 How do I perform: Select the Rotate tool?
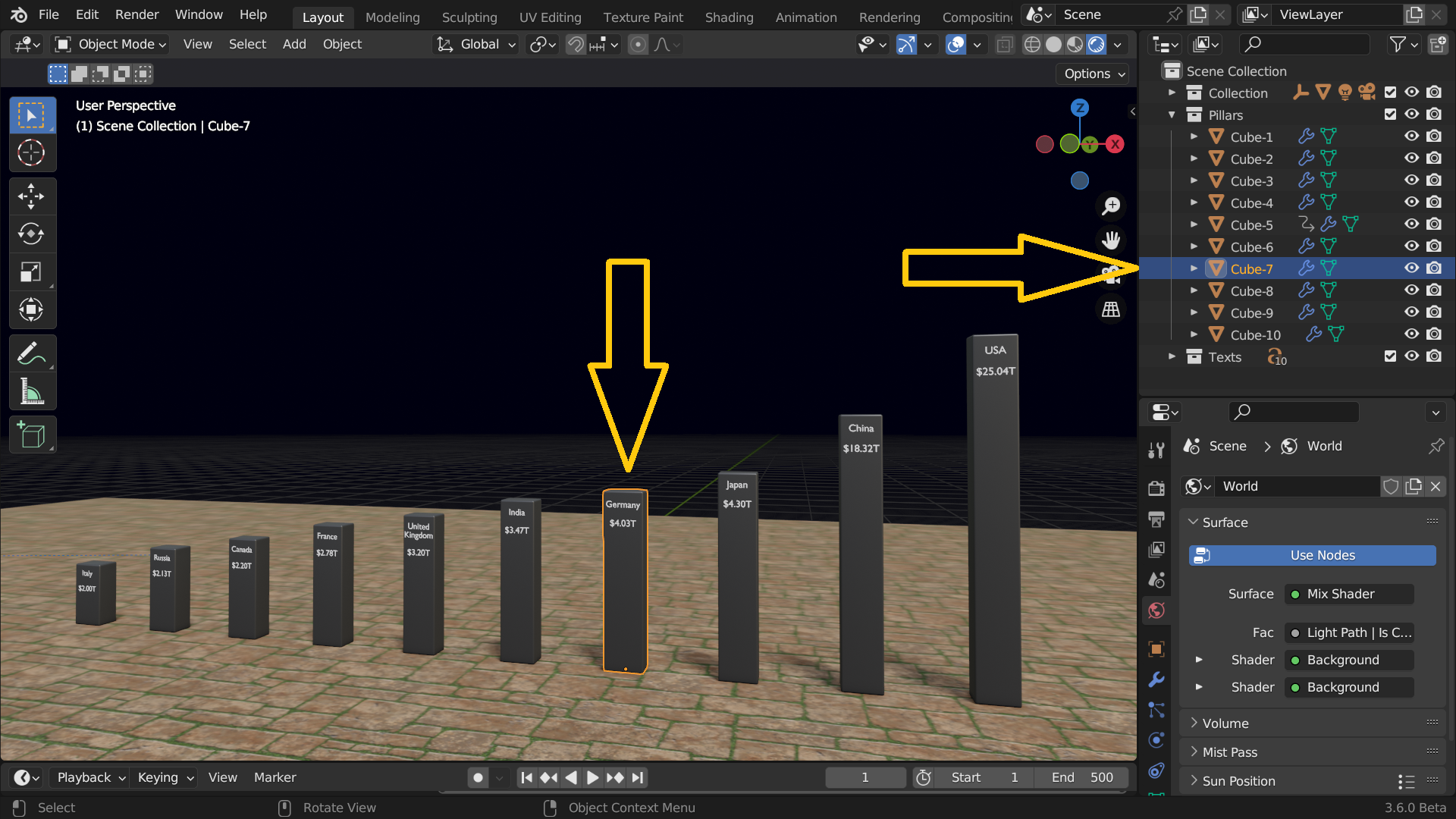[x=31, y=234]
